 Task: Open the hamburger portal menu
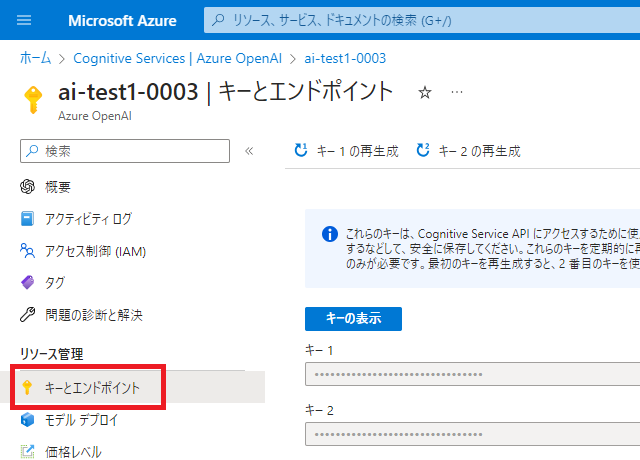[x=24, y=20]
